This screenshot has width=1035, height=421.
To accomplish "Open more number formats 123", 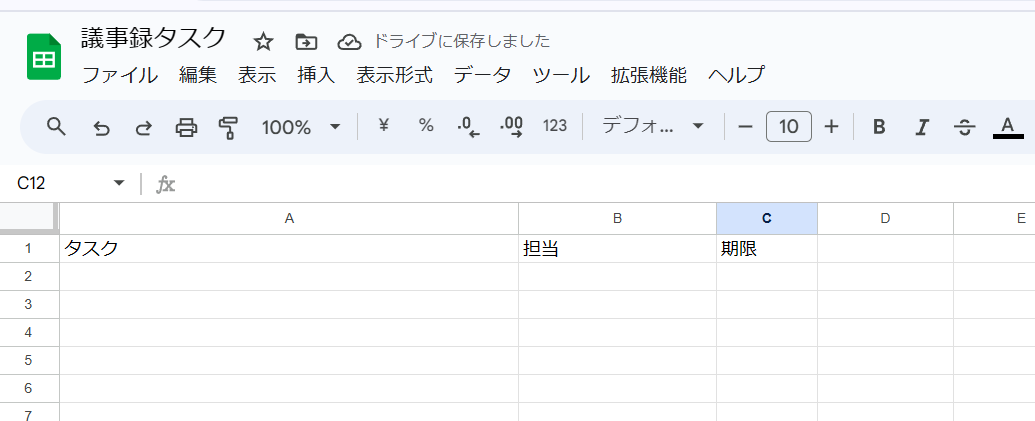I will [x=554, y=126].
